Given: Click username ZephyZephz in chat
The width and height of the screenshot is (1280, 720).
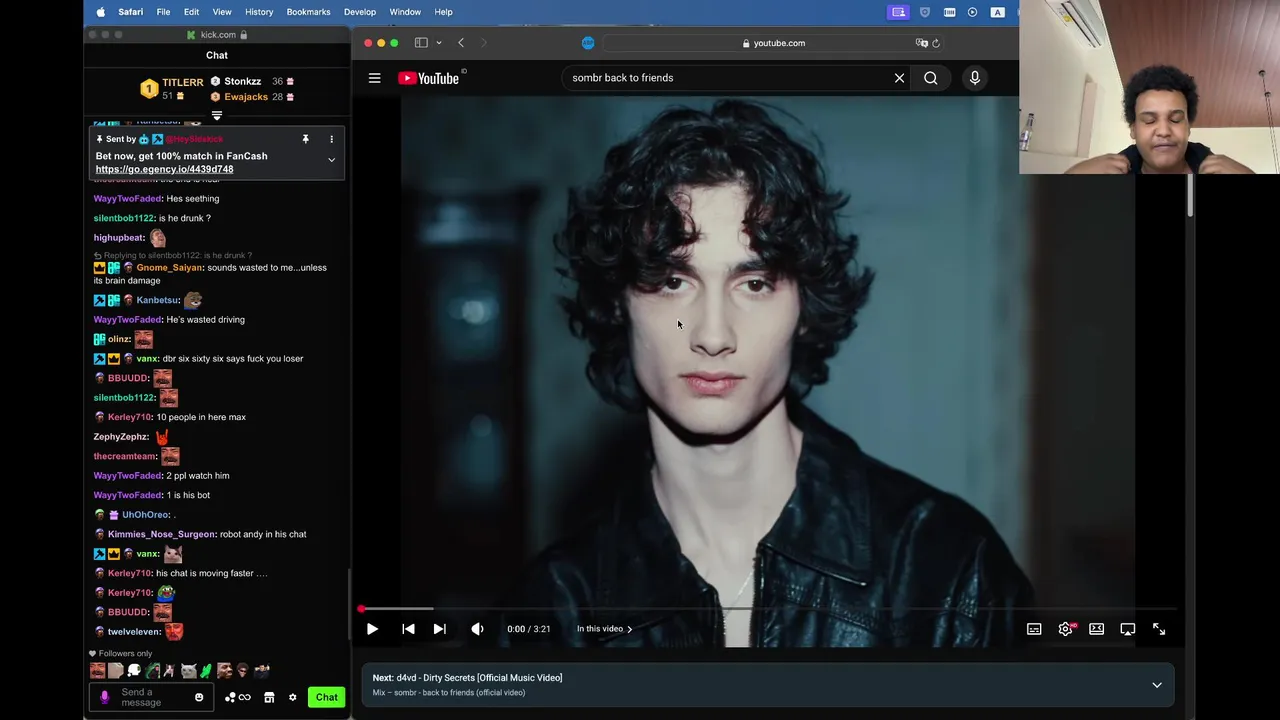Looking at the screenshot, I should pos(121,437).
